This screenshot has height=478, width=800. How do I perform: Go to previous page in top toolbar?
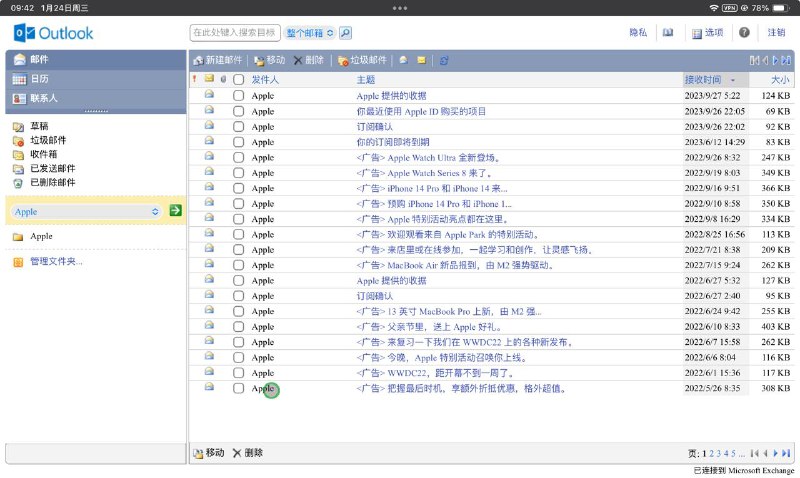(x=765, y=60)
